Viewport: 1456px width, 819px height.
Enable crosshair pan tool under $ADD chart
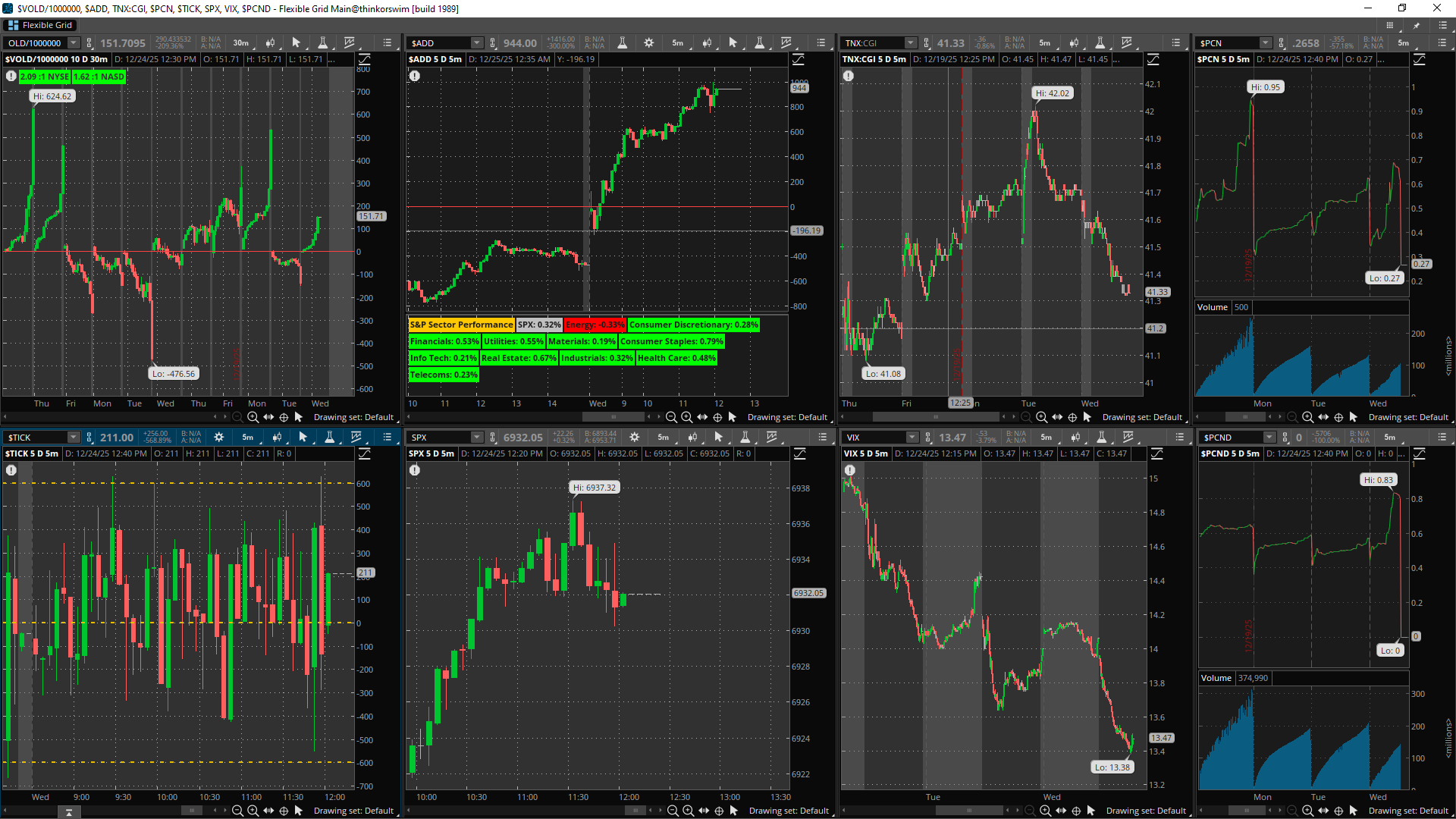pyautogui.click(x=717, y=417)
